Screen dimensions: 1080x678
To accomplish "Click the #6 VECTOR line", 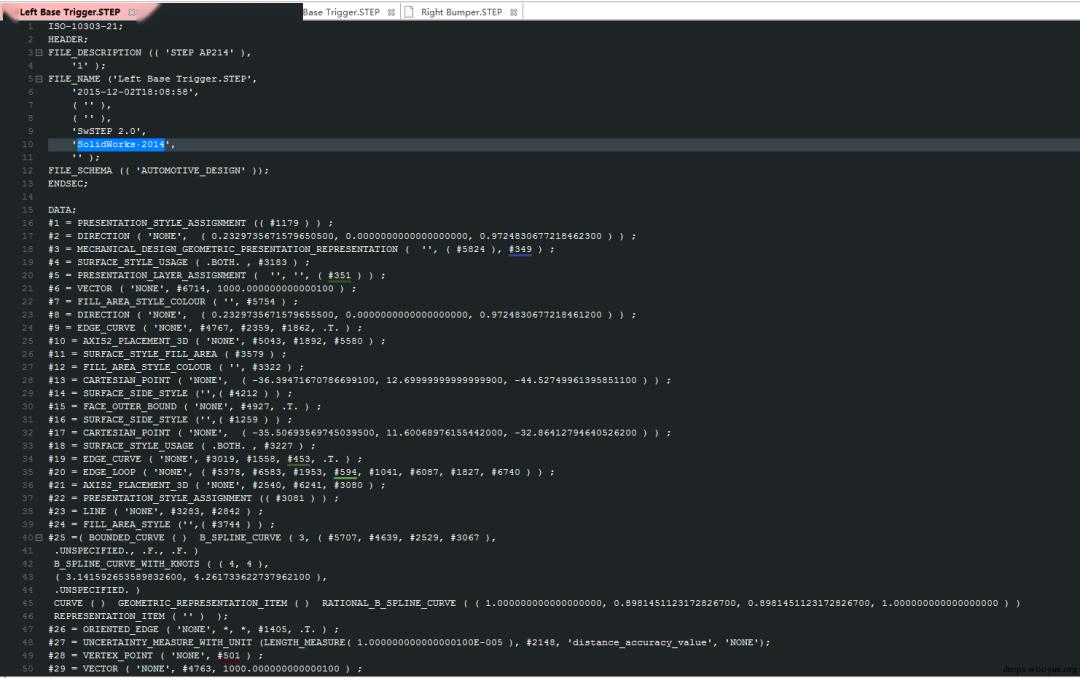I will [202, 288].
